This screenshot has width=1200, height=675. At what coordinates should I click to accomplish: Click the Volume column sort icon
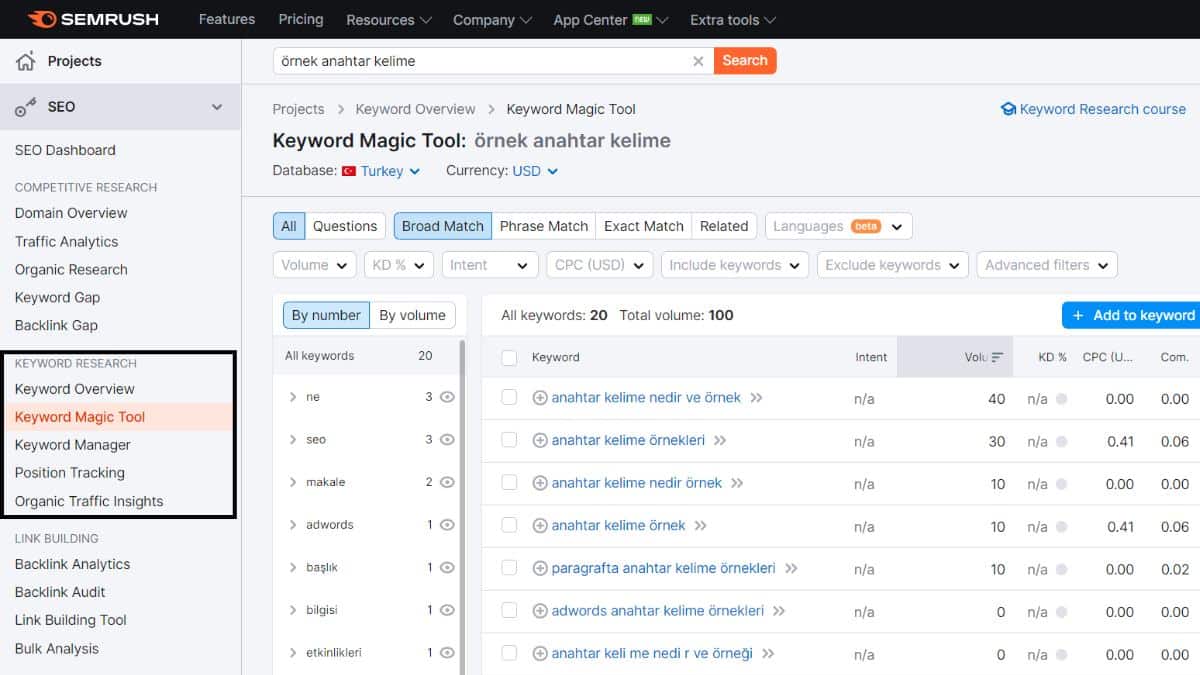997,357
